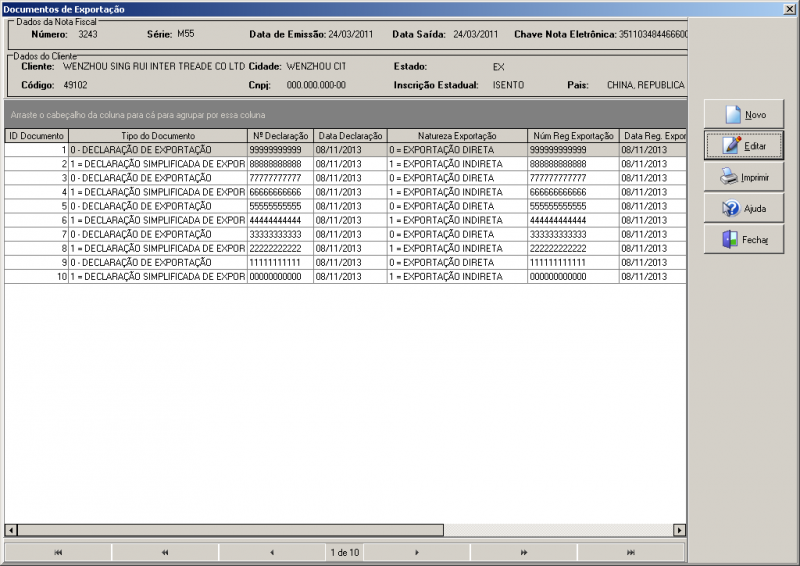
Task: Select row with declaração 88888888888
Action: (x=345, y=164)
